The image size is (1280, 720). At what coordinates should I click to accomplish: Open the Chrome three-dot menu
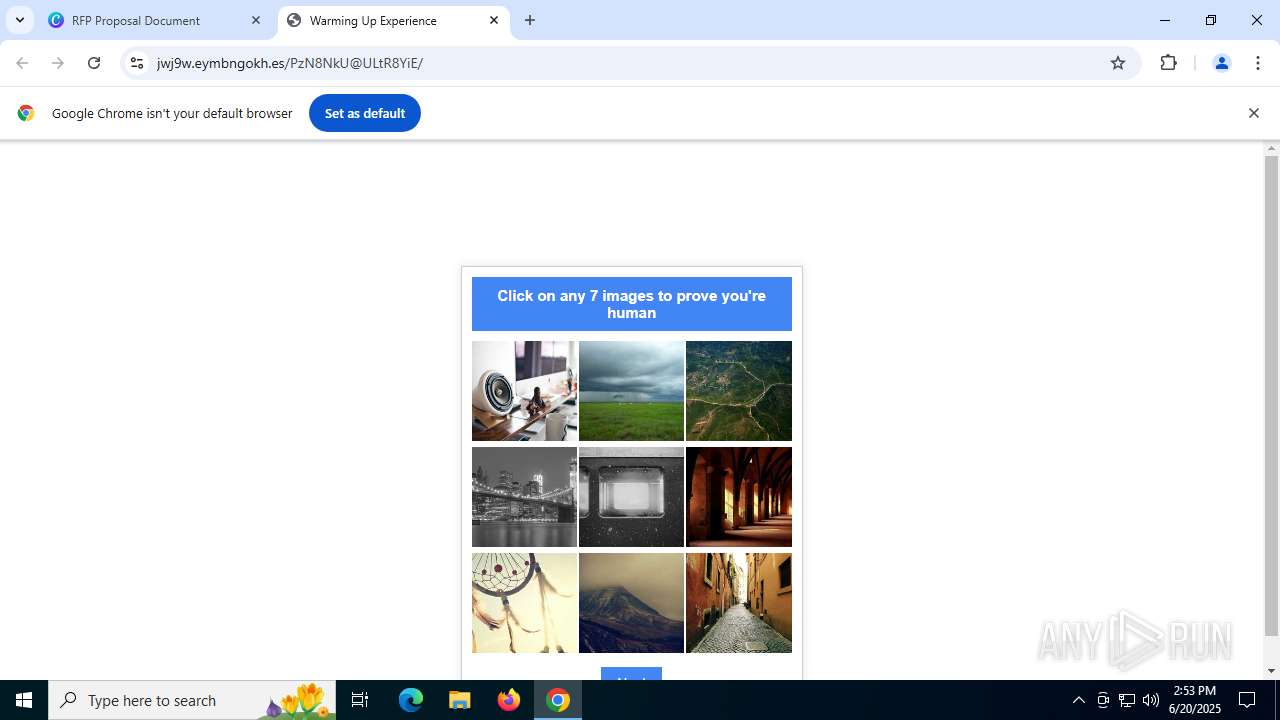coord(1257,63)
